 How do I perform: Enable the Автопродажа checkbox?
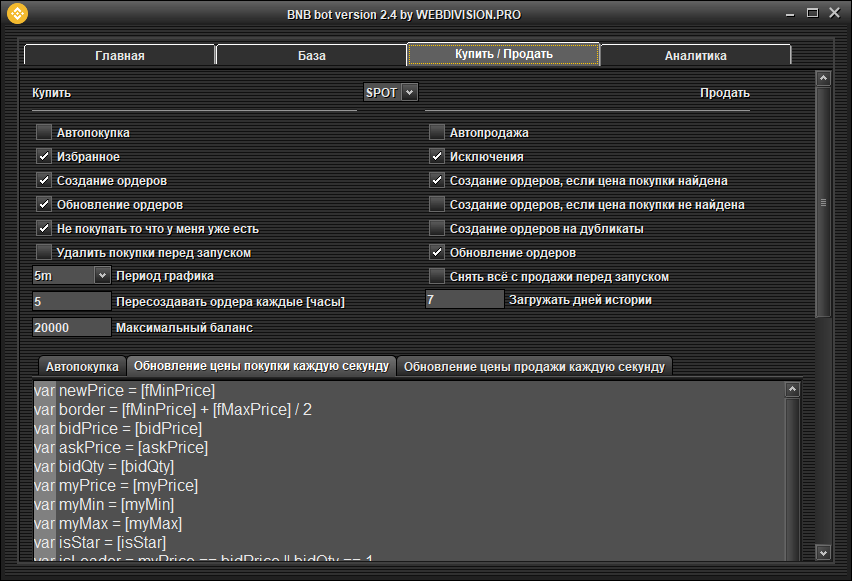[x=437, y=132]
